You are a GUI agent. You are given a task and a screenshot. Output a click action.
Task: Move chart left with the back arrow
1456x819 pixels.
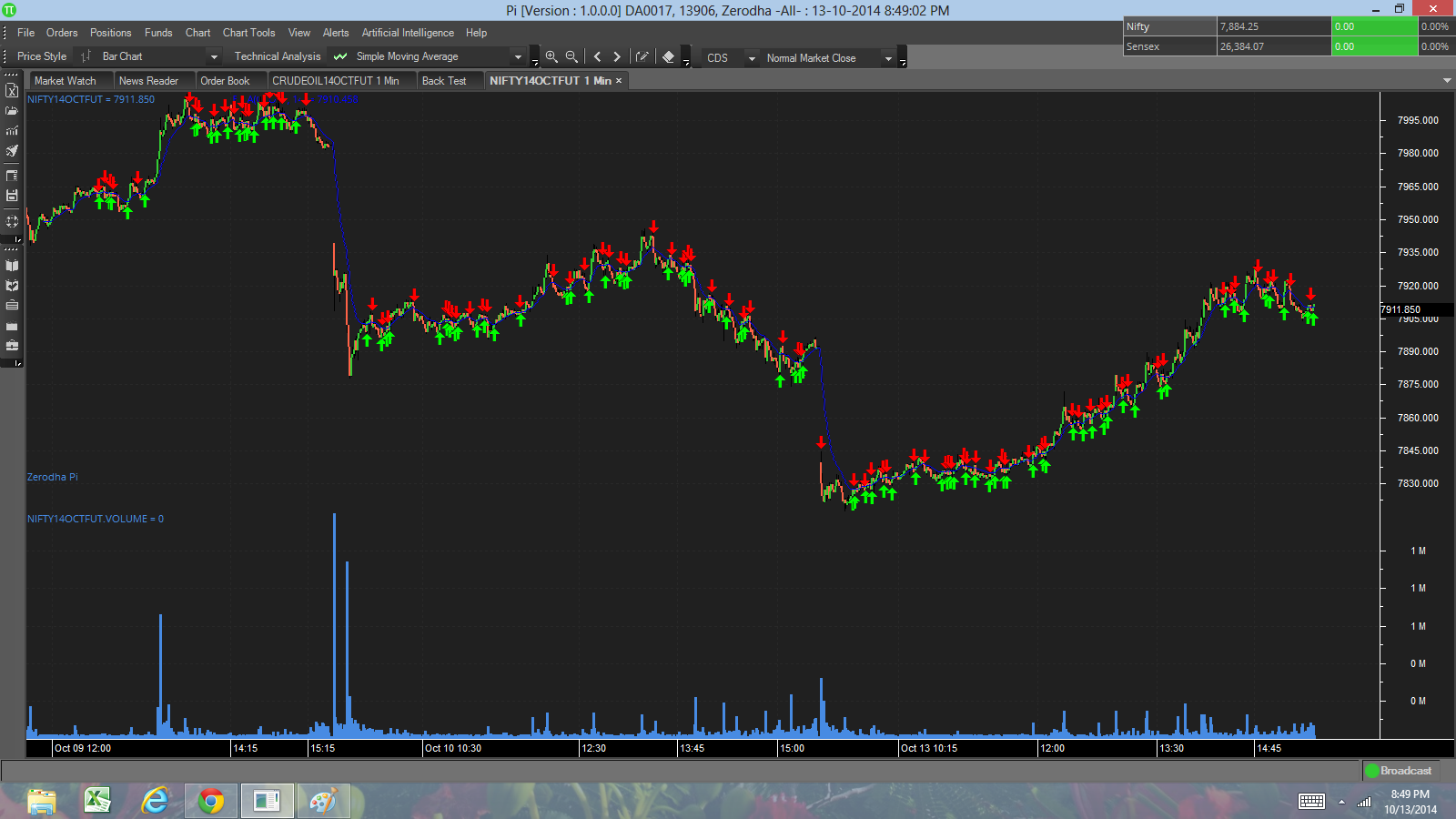(597, 56)
